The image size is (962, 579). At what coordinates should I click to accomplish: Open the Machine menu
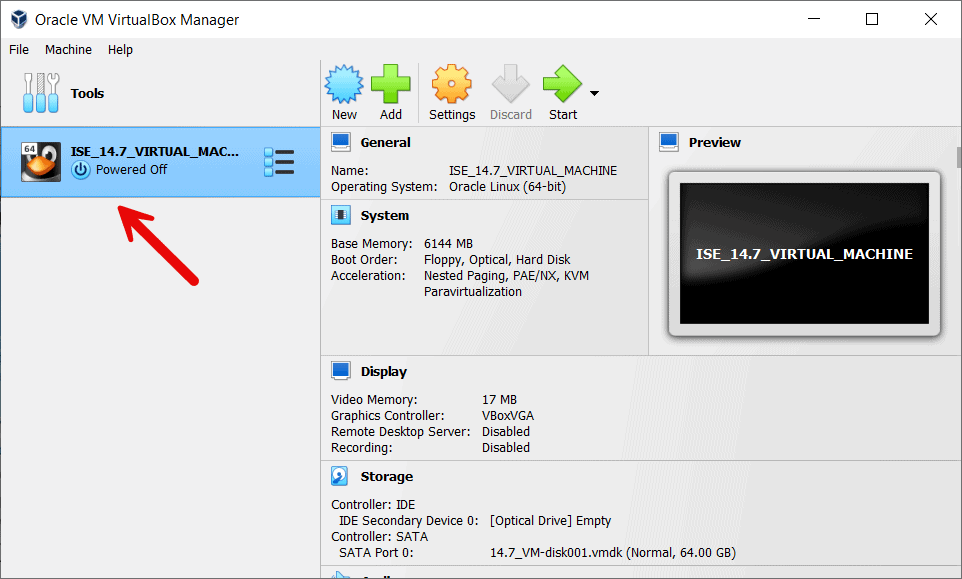click(x=68, y=49)
